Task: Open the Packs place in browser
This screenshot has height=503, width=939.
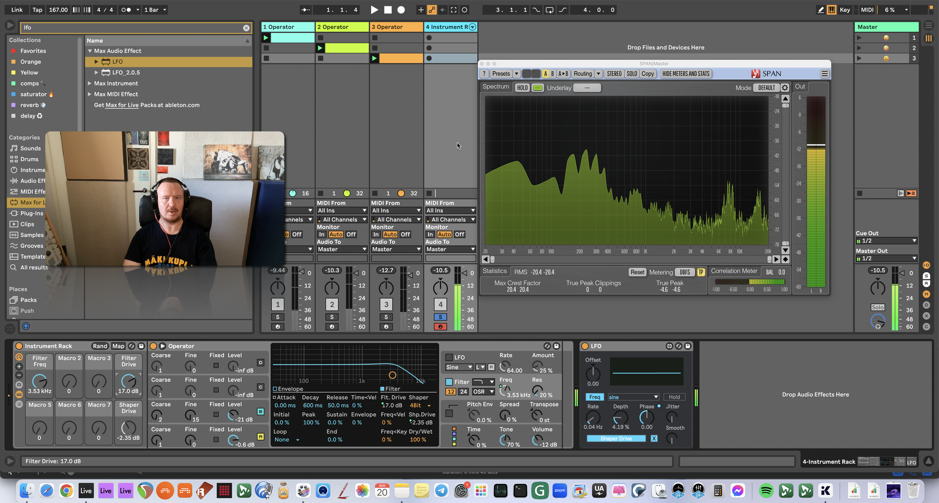Action: (28, 299)
